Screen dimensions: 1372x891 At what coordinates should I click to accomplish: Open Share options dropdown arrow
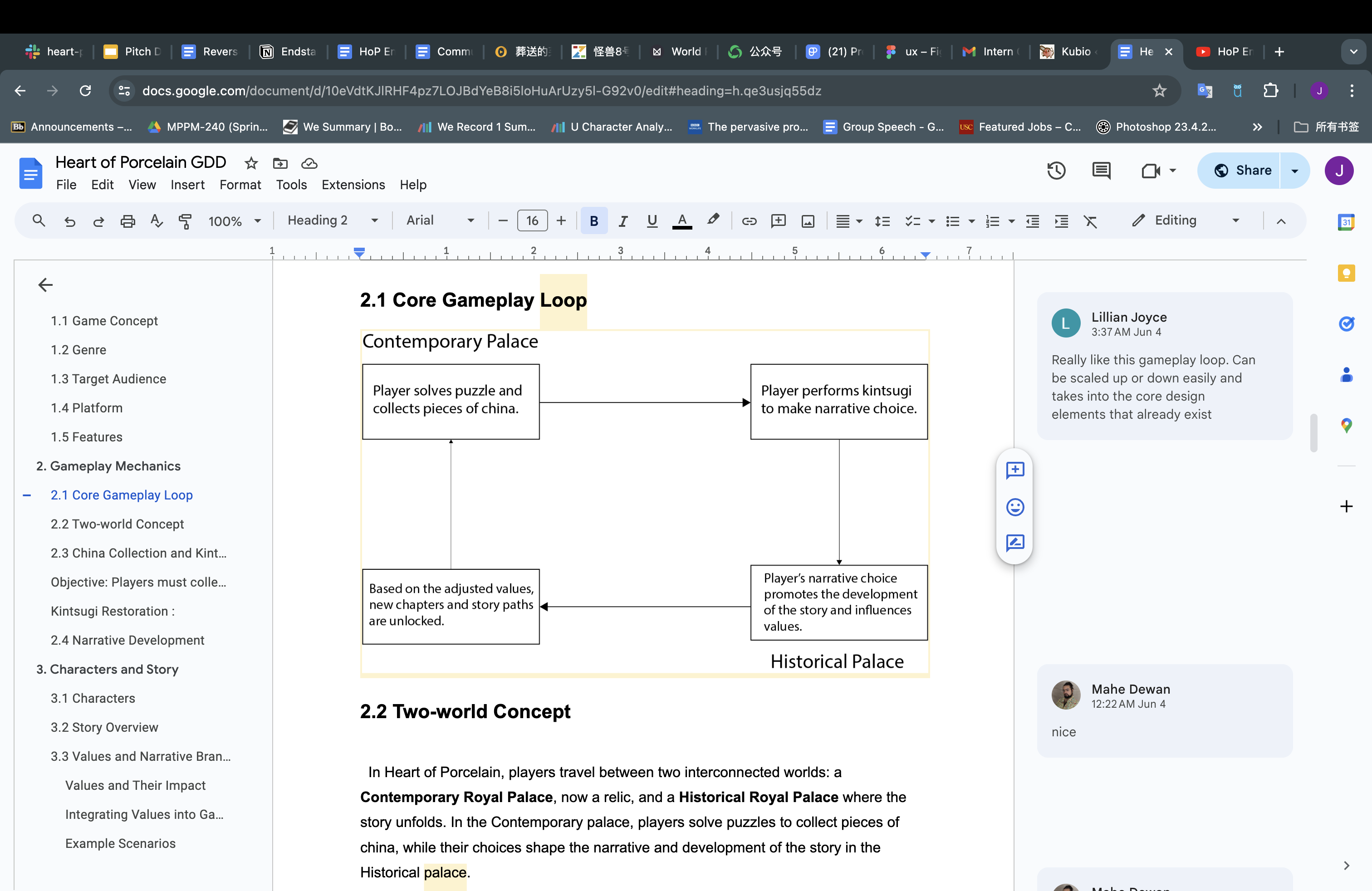[x=1295, y=171]
